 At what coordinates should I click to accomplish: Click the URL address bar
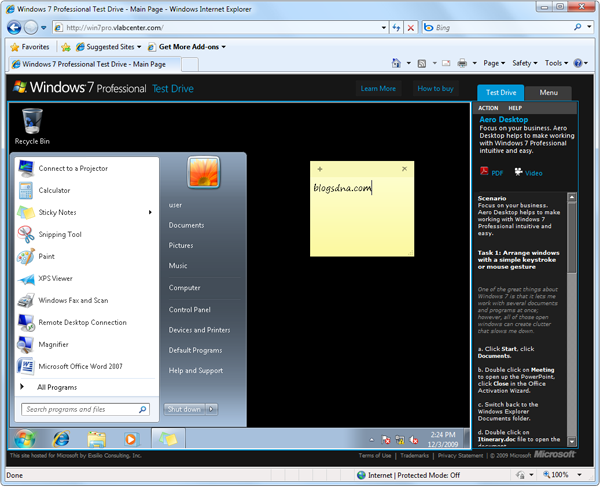(217, 28)
